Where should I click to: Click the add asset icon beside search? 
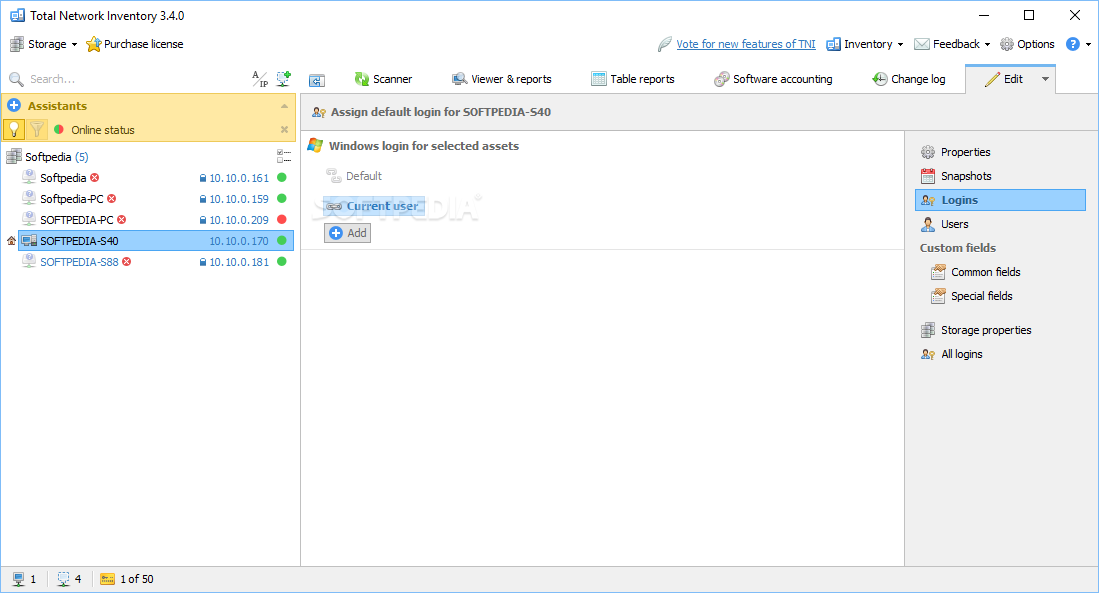283,79
